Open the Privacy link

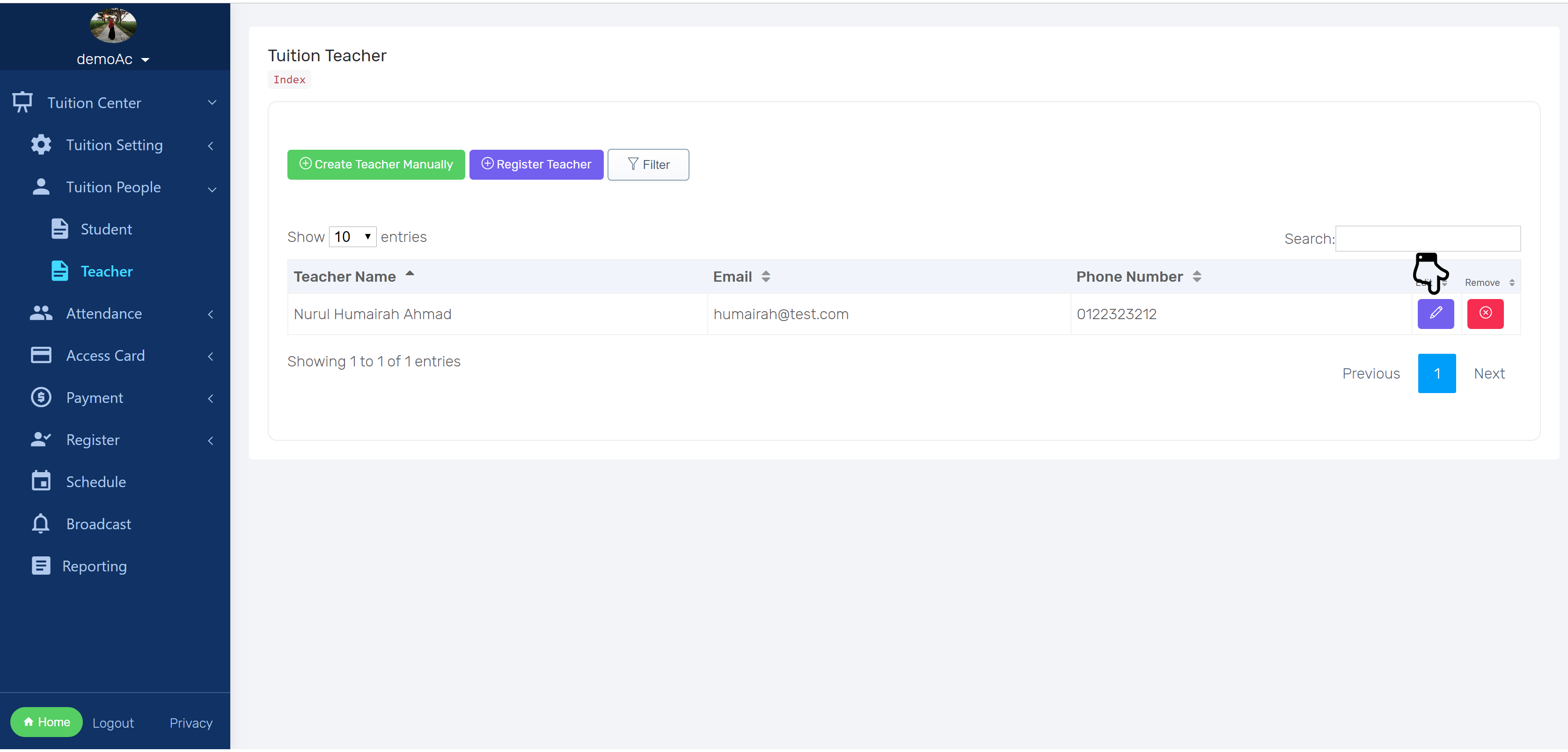coord(191,723)
